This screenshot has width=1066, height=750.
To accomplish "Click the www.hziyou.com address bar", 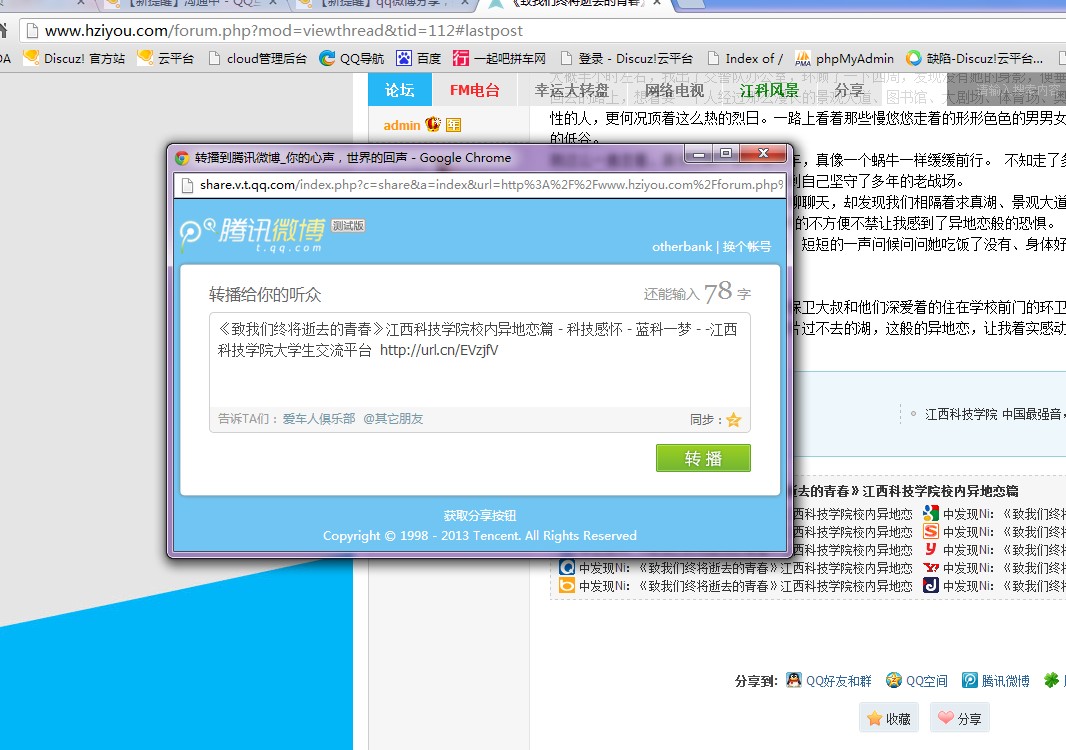I will [544, 31].
